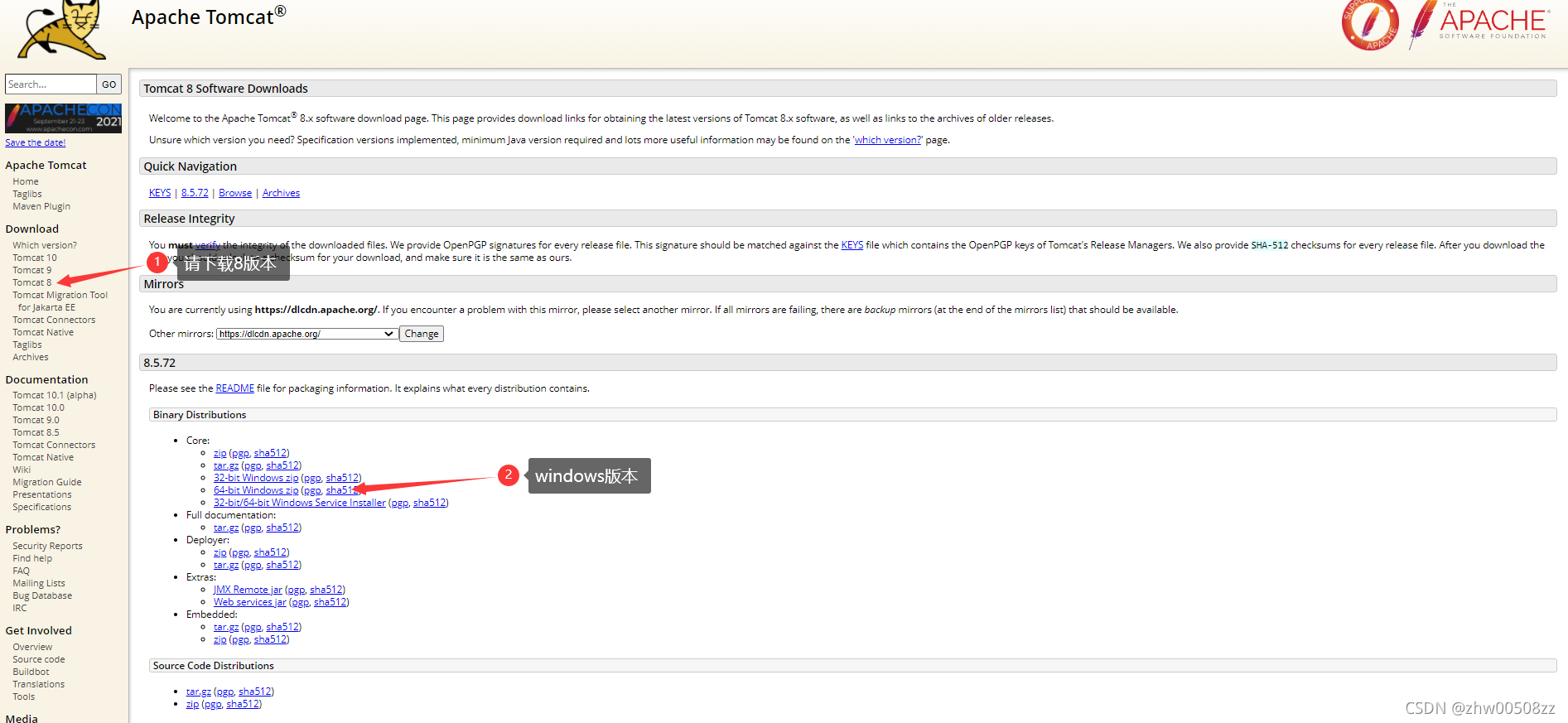Open Security Reports under Problems

[x=47, y=546]
